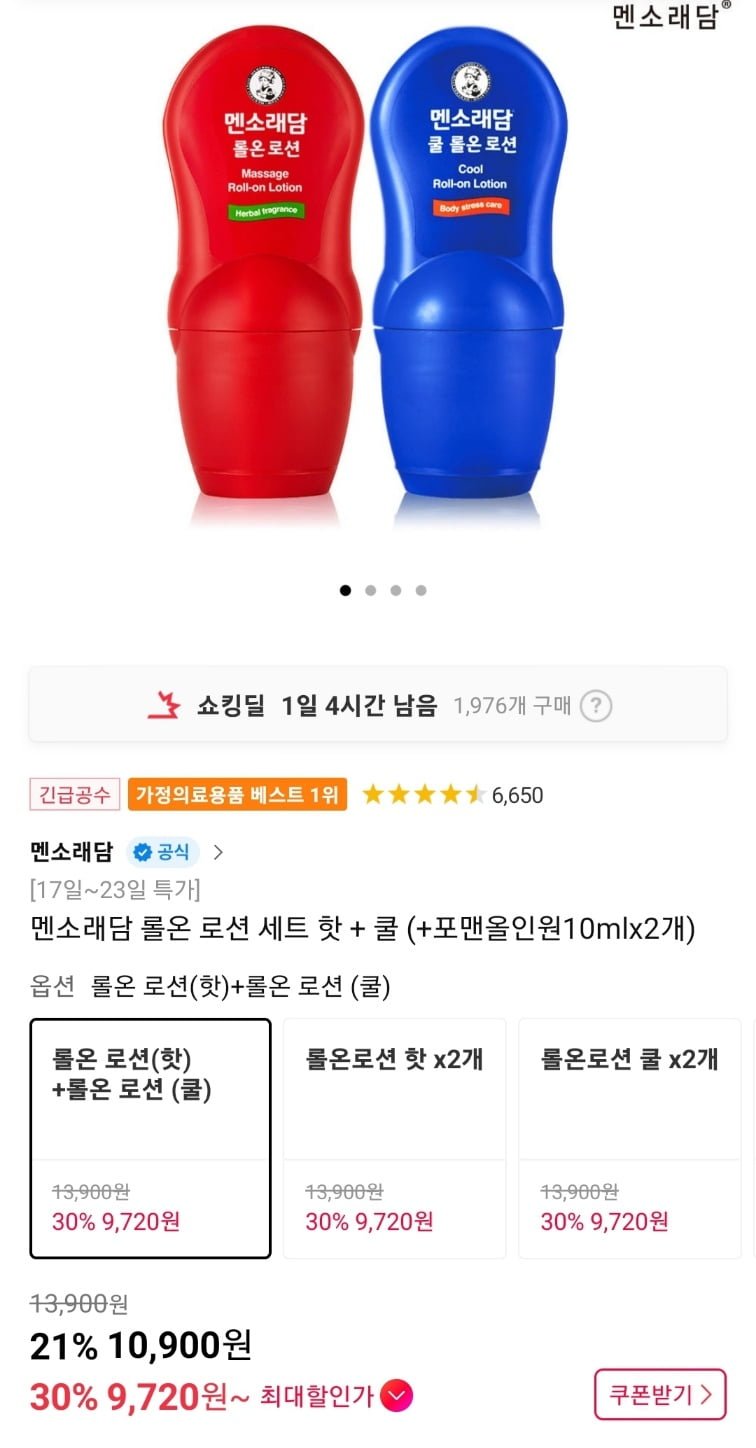This screenshot has height=1448, width=756.
Task: Open the 6,650 reviews count
Action: [518, 795]
